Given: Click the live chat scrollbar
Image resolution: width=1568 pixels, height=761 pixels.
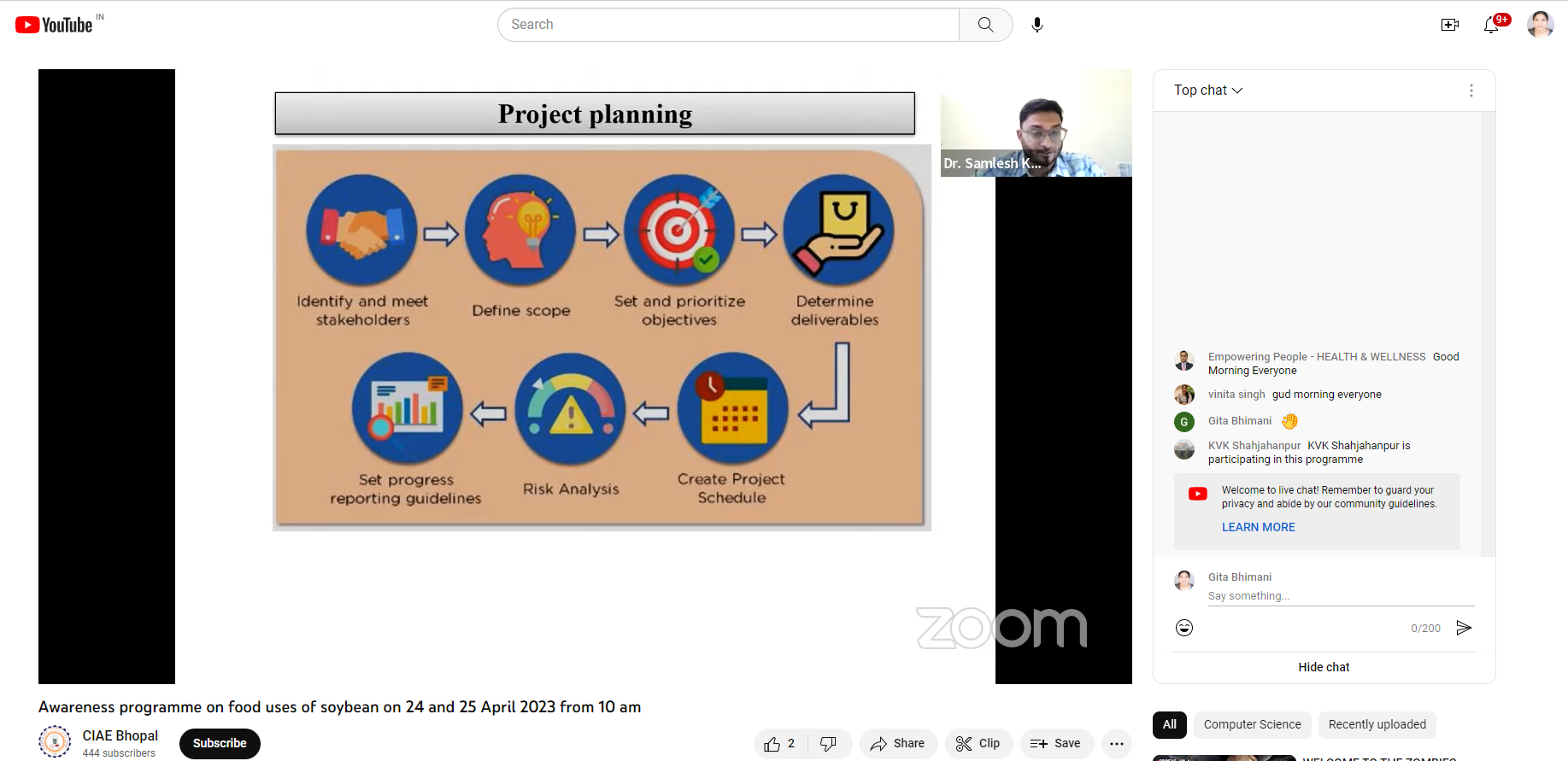Looking at the screenshot, I should point(1488,333).
